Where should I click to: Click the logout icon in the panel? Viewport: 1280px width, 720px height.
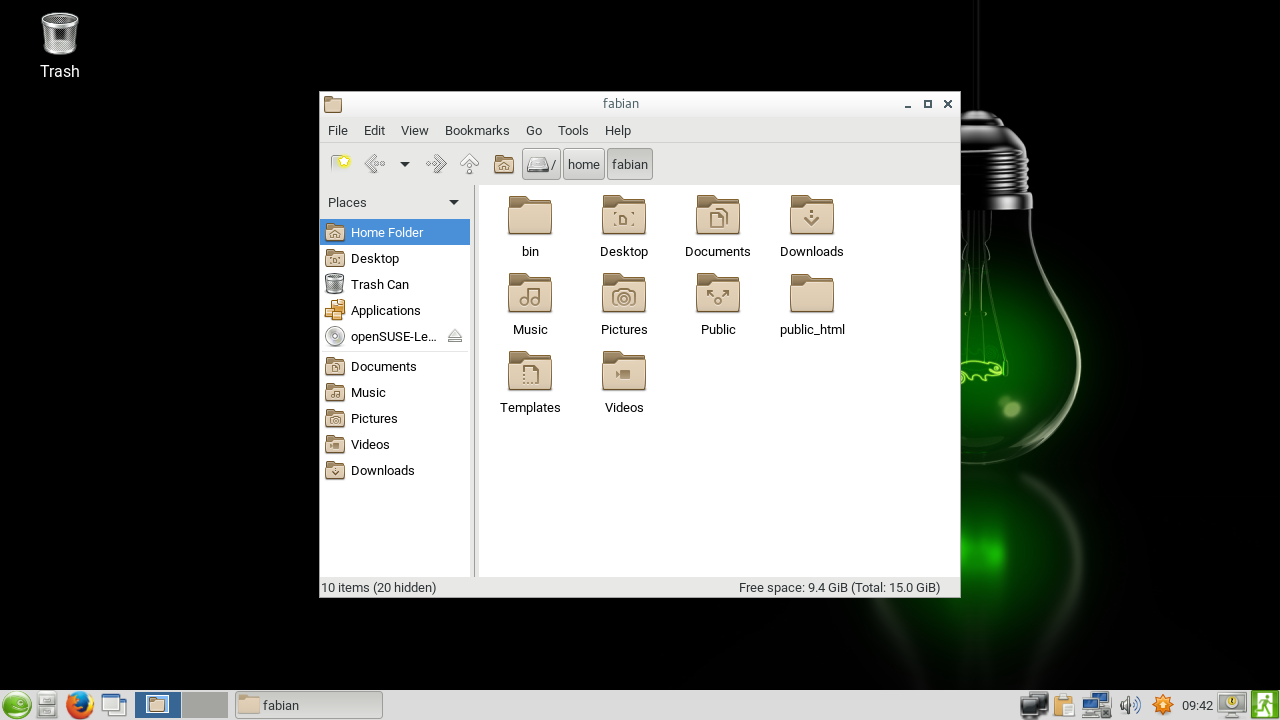[1265, 705]
